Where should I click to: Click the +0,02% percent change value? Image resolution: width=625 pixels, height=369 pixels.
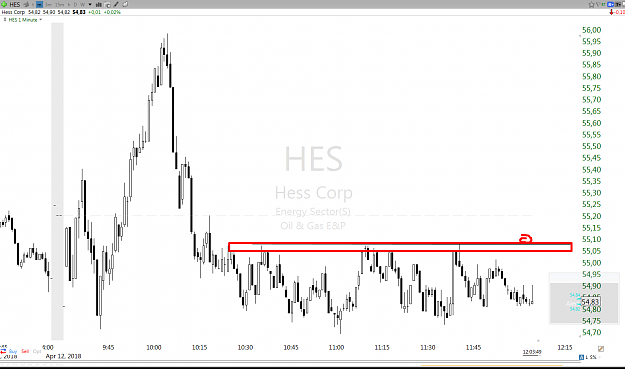coord(112,12)
